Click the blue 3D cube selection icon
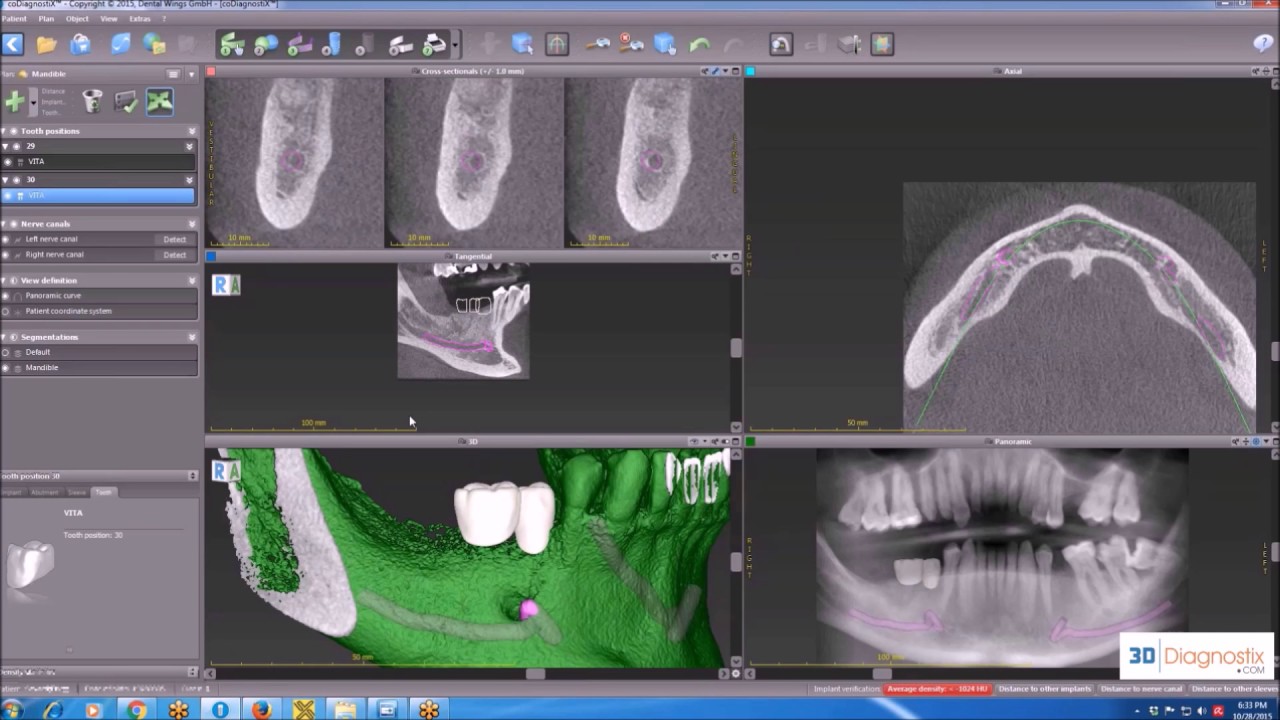The width and height of the screenshot is (1280, 720). click(x=522, y=44)
